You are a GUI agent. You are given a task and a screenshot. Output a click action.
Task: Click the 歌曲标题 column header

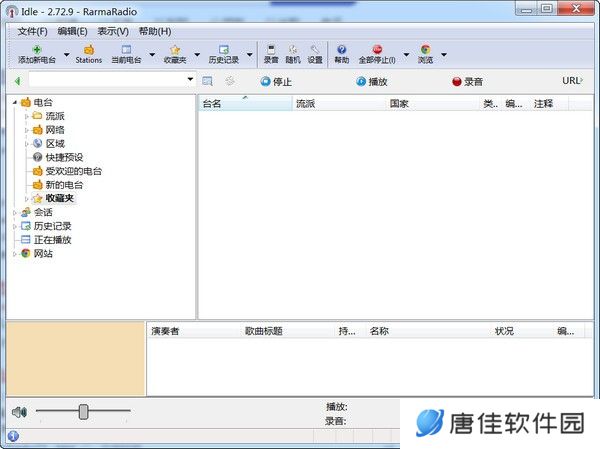coord(288,331)
